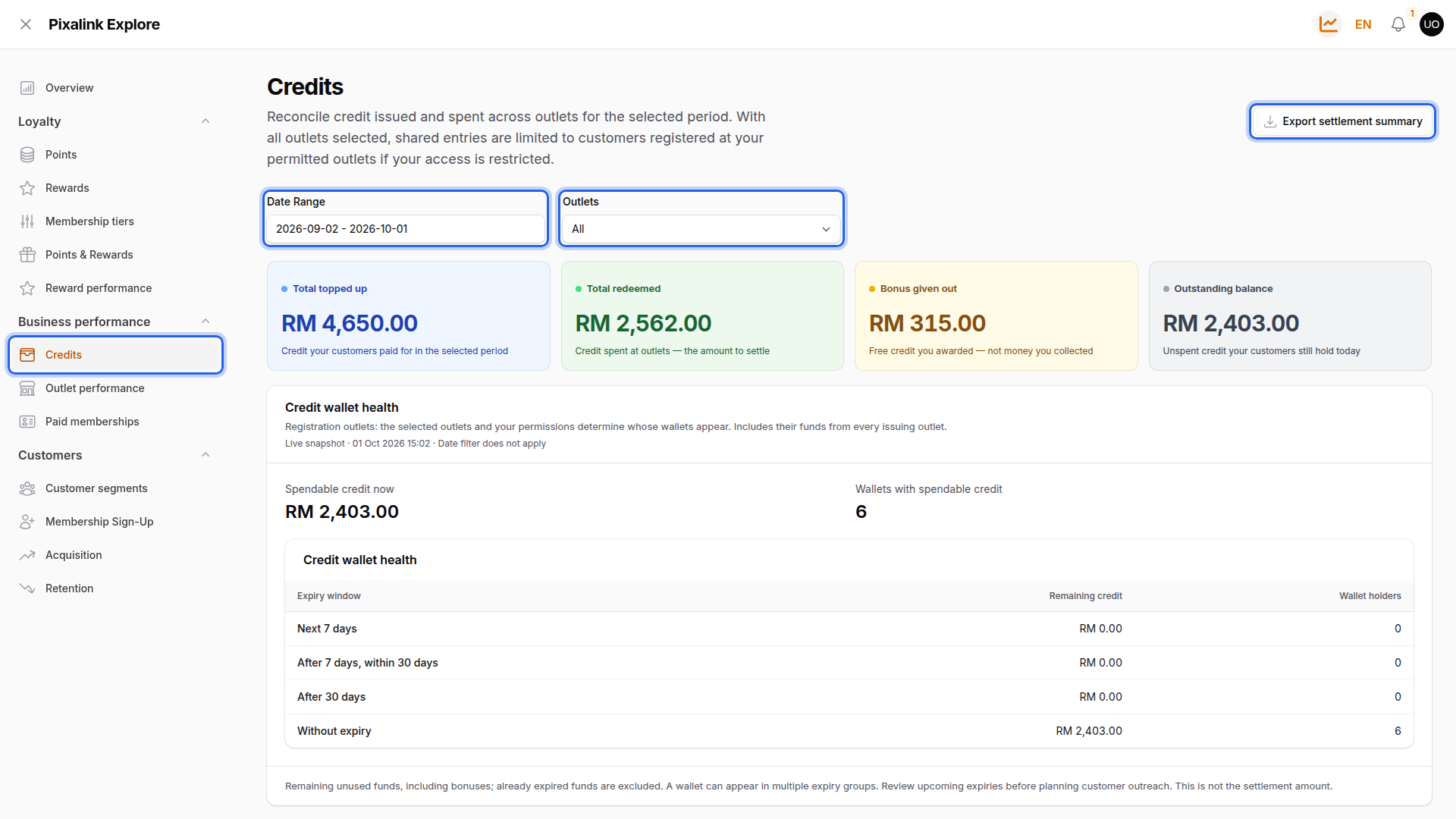
Task: Click Wallets with spendable credit label
Action: 929,489
